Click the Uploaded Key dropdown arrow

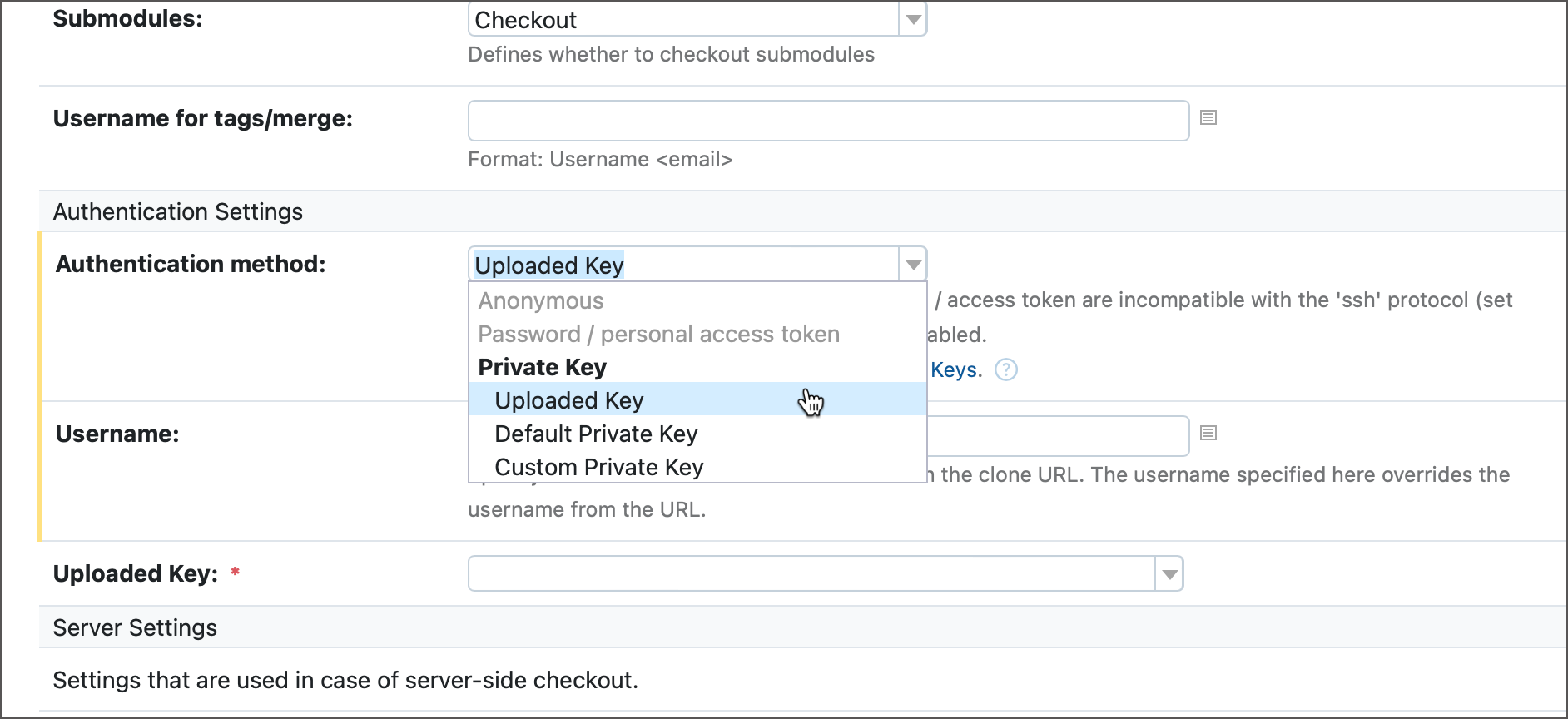click(x=1168, y=573)
